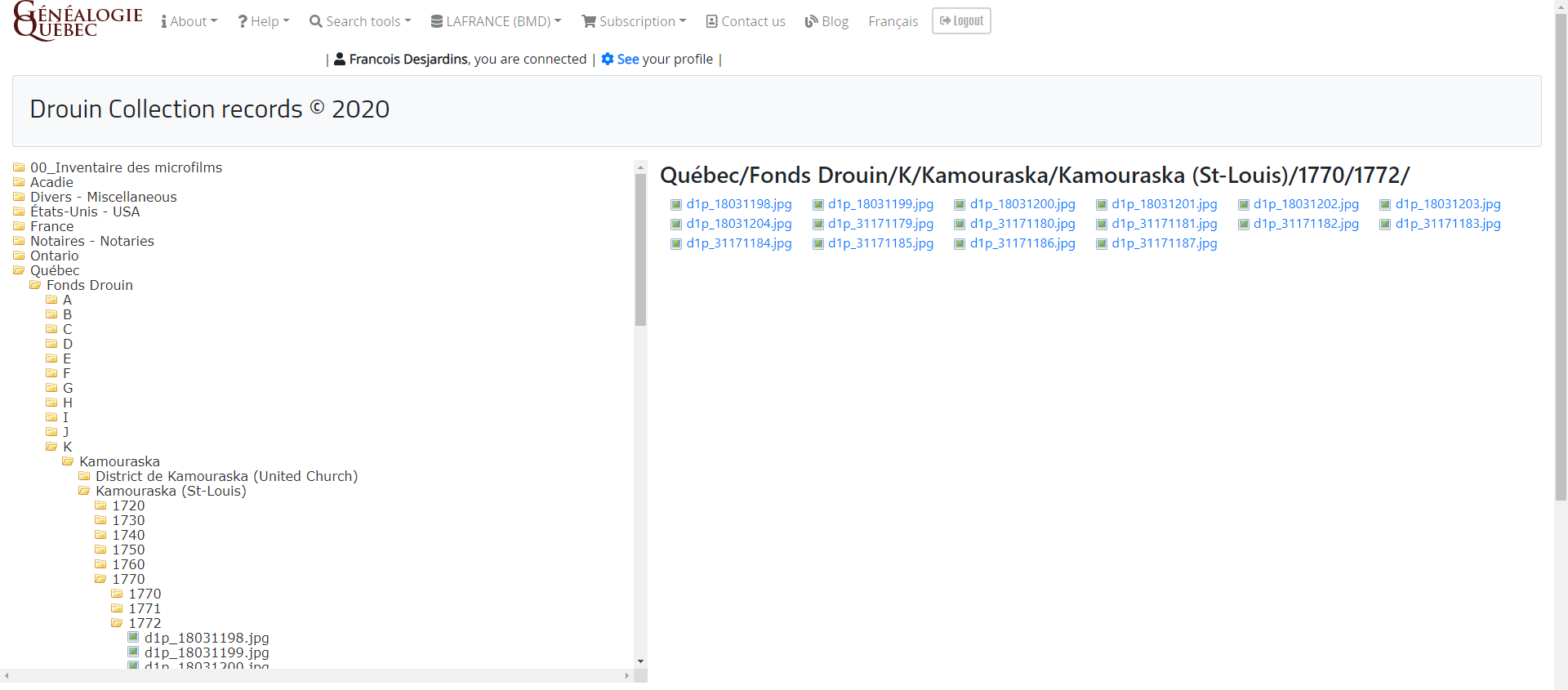Open d1p_31171185.jpg image icon
Viewport: 1568px width, 690px height.
(x=817, y=243)
